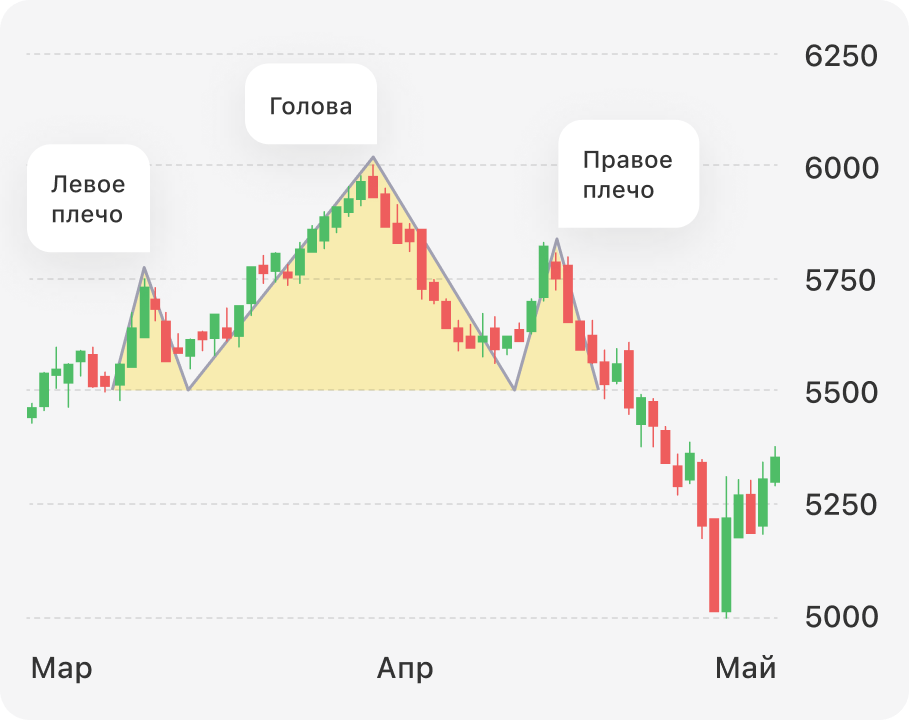Select the 5000 price axis label
Screen dimensions: 909x720
click(841, 617)
